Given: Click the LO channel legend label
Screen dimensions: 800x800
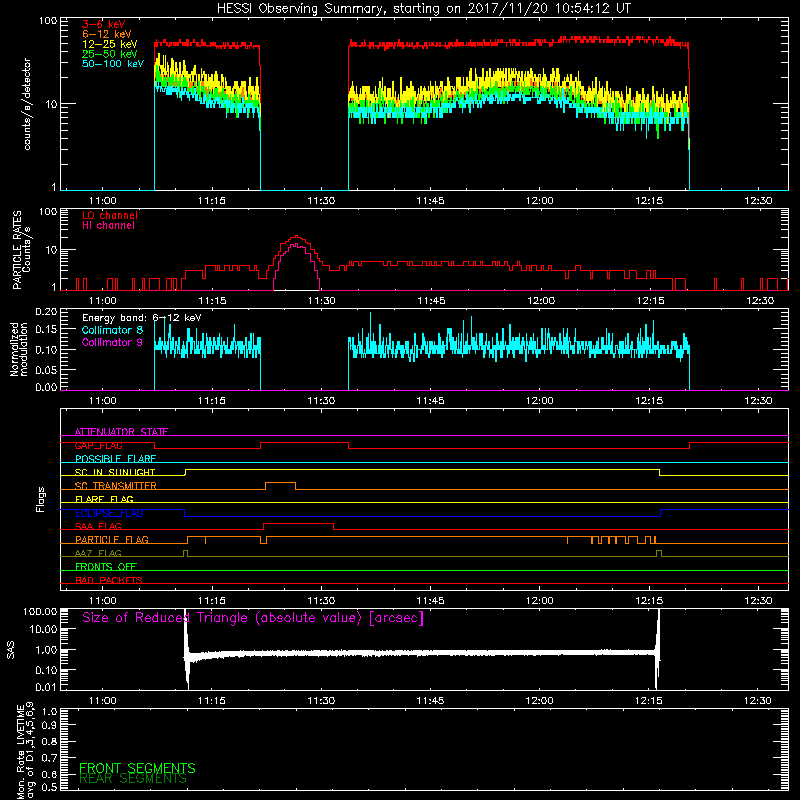Looking at the screenshot, I should click(110, 215).
